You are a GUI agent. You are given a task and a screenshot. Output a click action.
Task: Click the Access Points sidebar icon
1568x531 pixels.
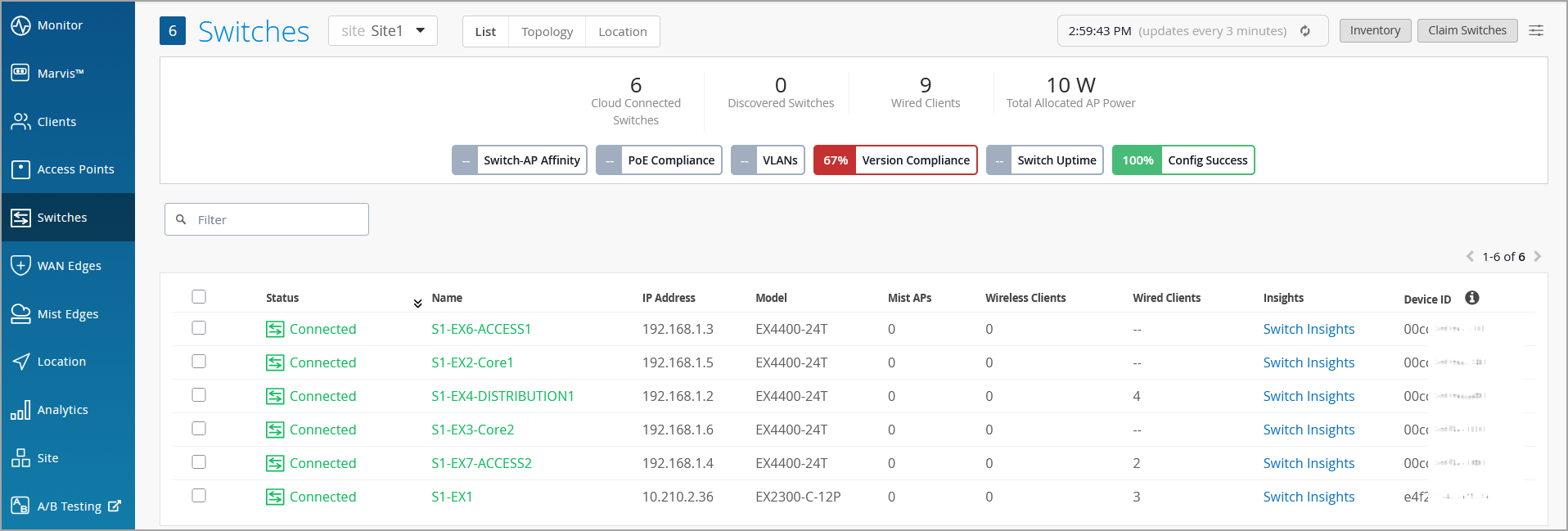click(x=20, y=169)
